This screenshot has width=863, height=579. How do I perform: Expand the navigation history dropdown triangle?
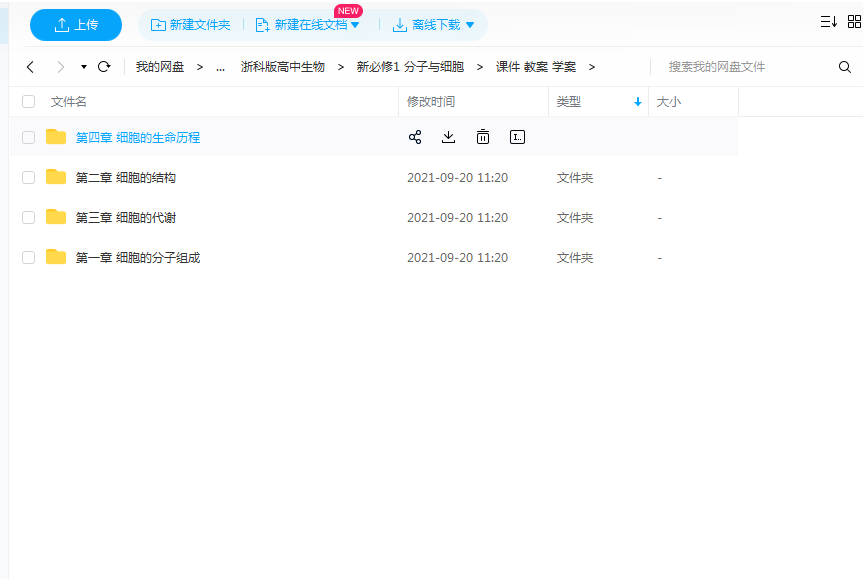(84, 67)
